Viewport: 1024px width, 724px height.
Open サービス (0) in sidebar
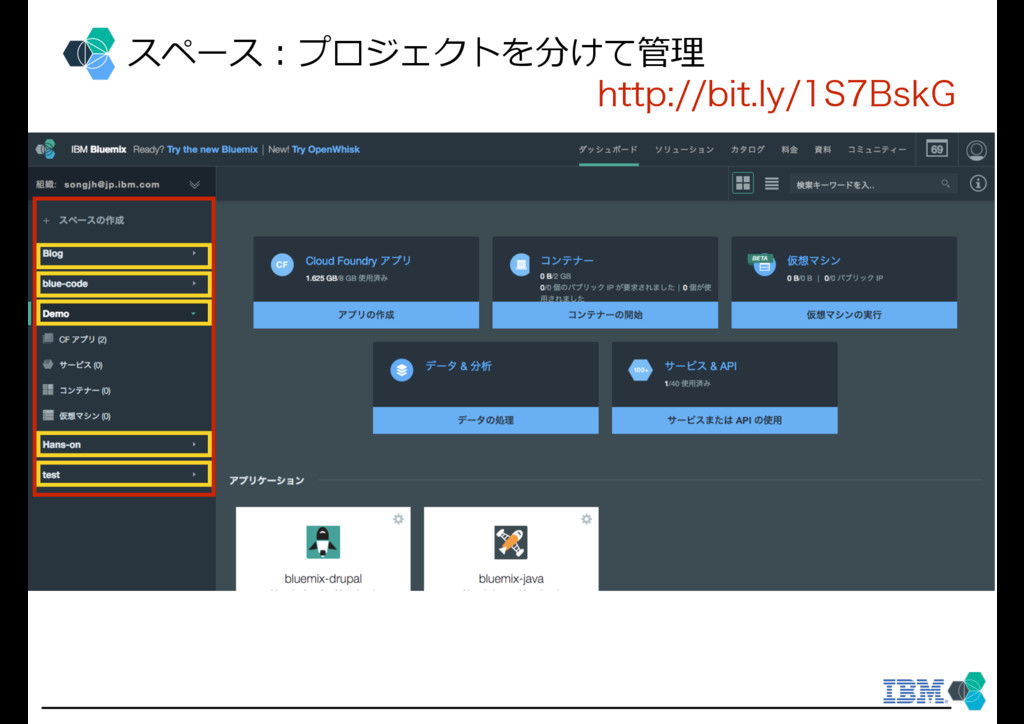(80, 365)
